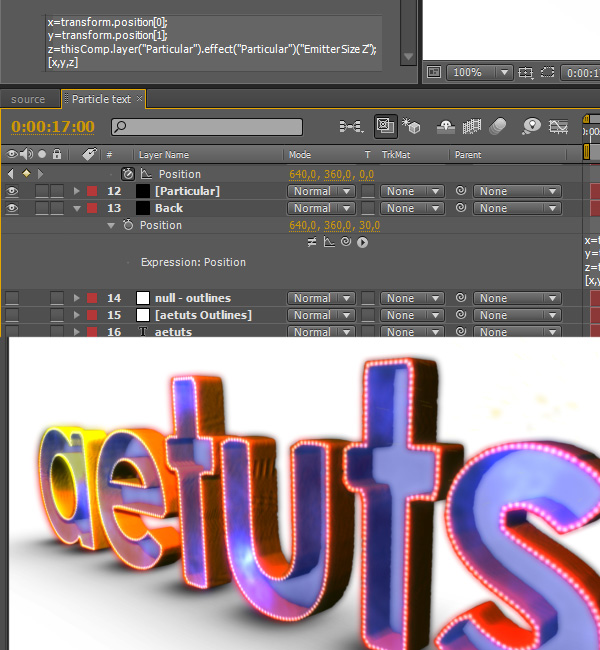600x650 pixels.
Task: Click the Mode column header
Action: coord(300,155)
